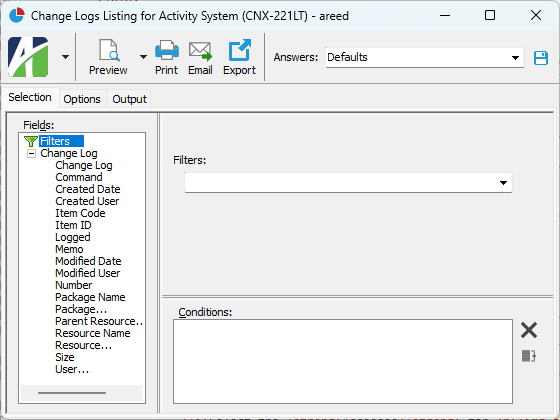Viewport: 560px width, 420px height.
Task: Click the Print toolbar icon
Action: click(166, 50)
